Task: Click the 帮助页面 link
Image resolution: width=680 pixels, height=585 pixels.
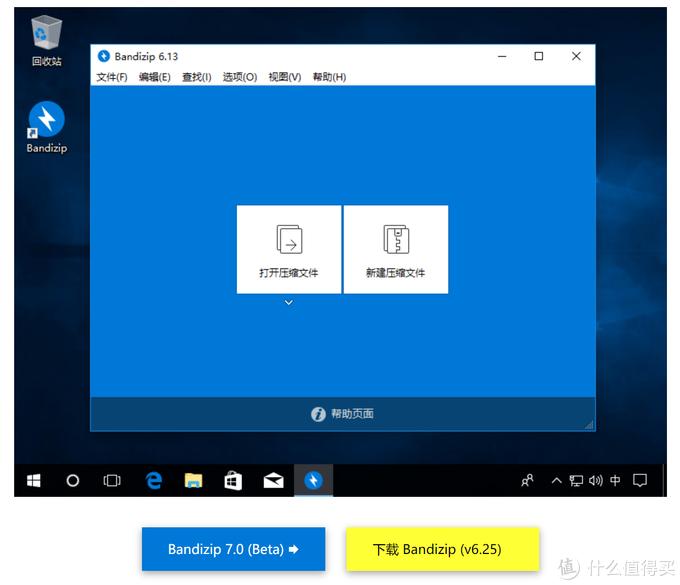Action: tap(352, 413)
